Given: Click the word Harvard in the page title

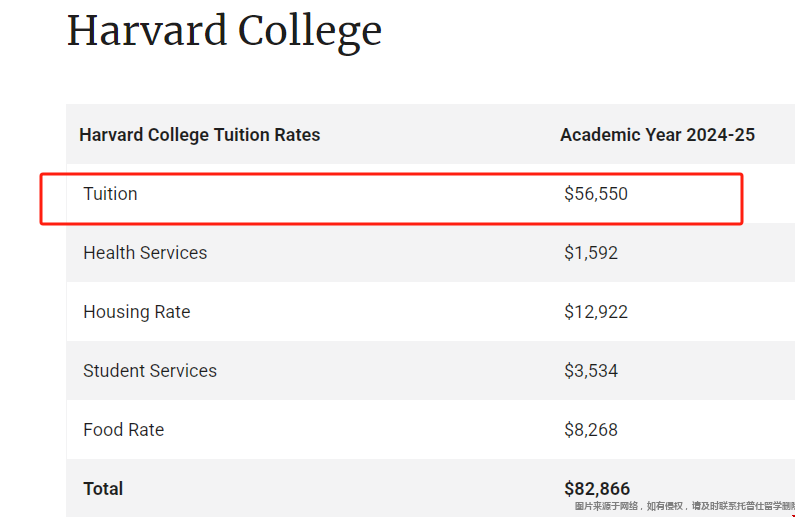Looking at the screenshot, I should click(x=147, y=30).
